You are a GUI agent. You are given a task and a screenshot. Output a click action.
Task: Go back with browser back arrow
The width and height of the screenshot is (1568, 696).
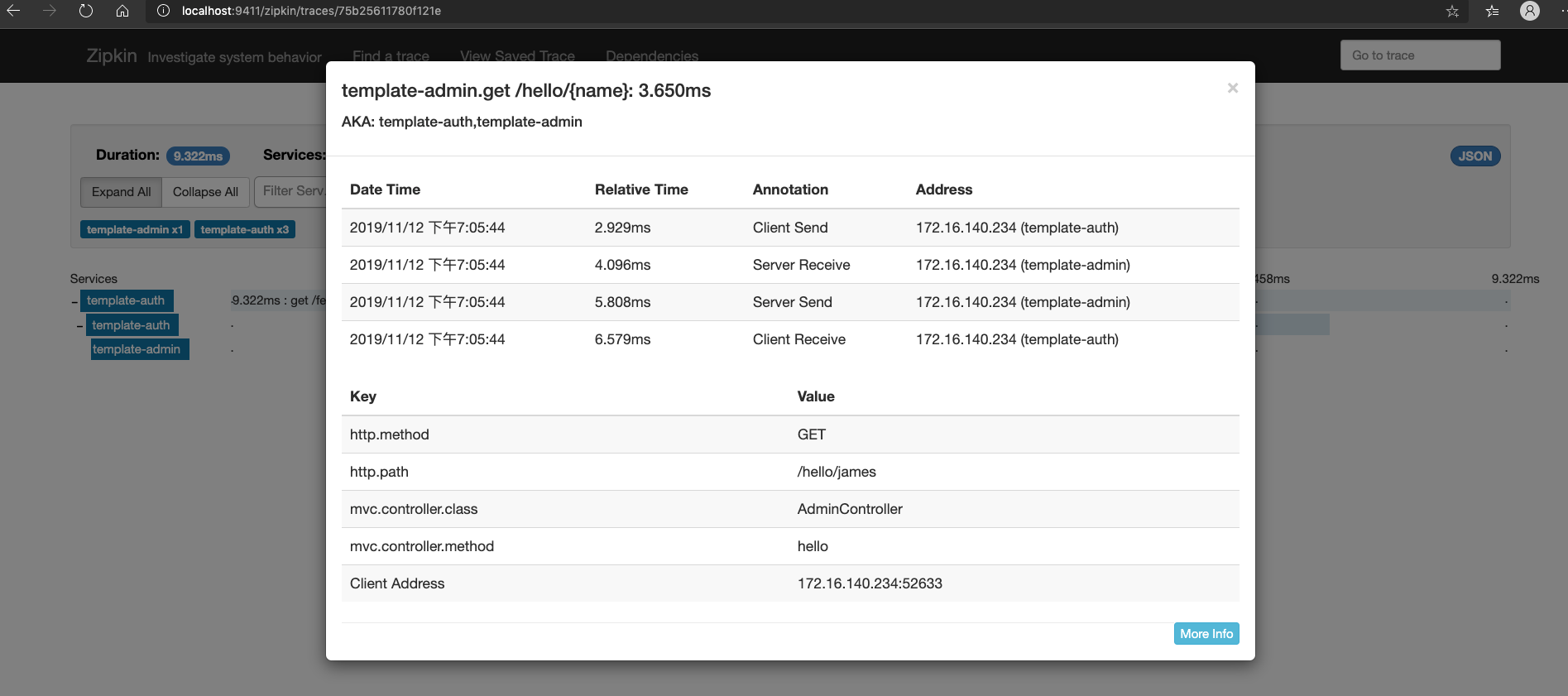tap(13, 11)
